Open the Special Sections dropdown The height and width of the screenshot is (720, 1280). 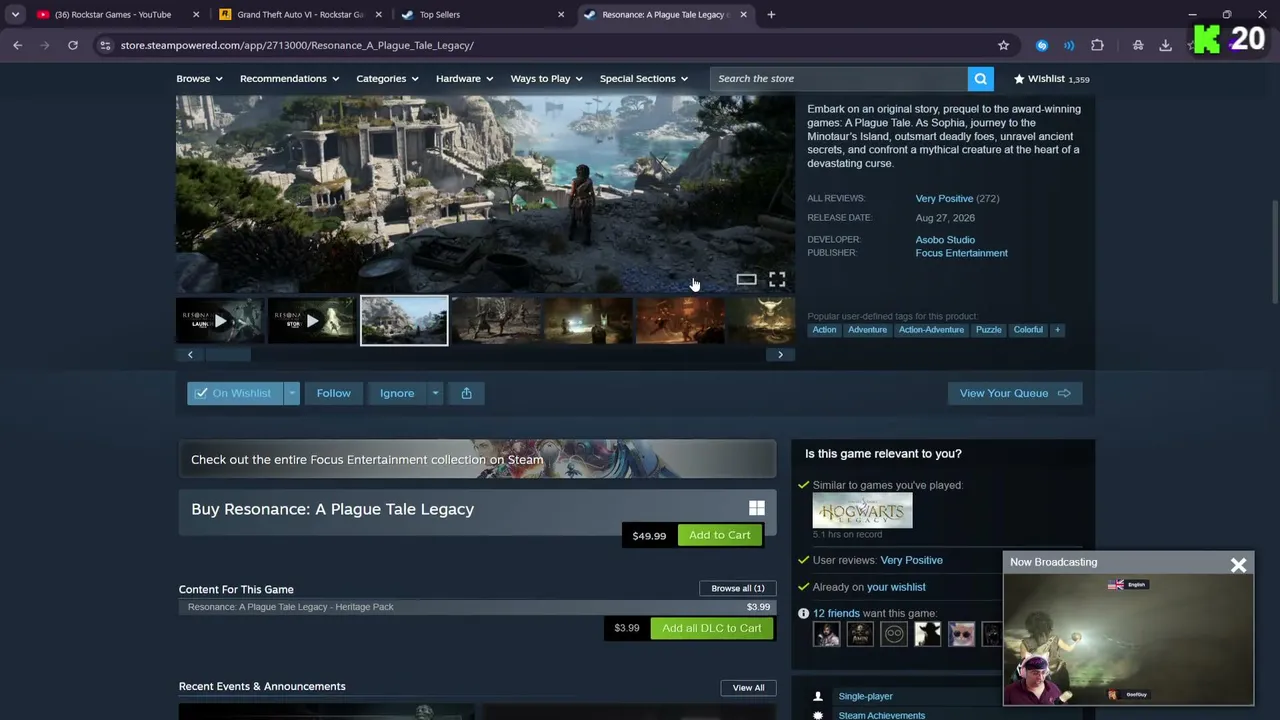[644, 79]
